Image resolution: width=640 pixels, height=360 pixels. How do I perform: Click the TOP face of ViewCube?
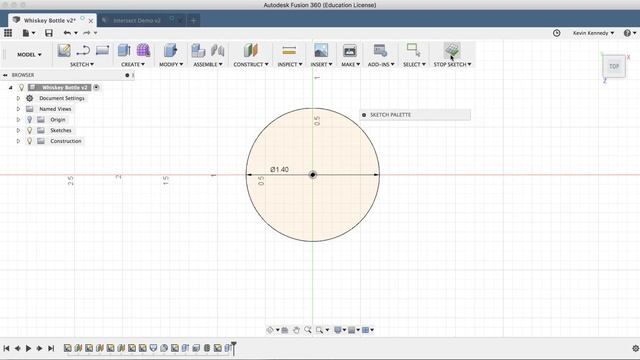coord(614,66)
